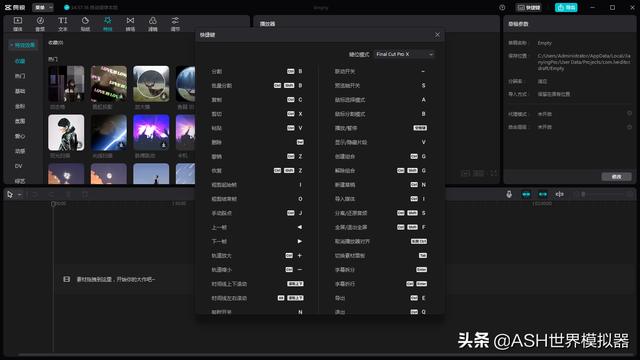
Task: Toggle the auto-snap icon in the timeline toolbar
Action: 543,194
